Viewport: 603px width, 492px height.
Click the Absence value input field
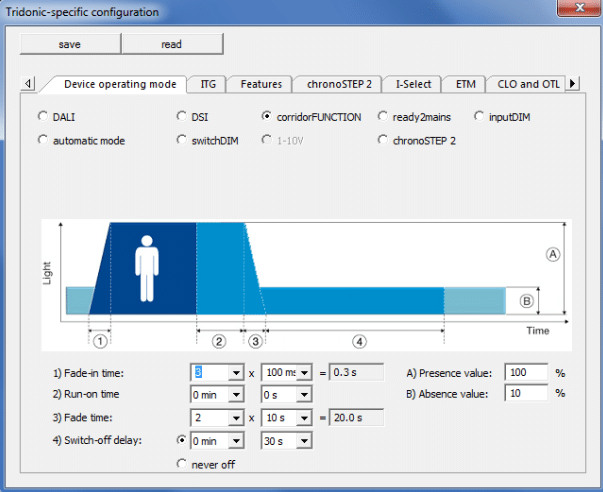(526, 393)
